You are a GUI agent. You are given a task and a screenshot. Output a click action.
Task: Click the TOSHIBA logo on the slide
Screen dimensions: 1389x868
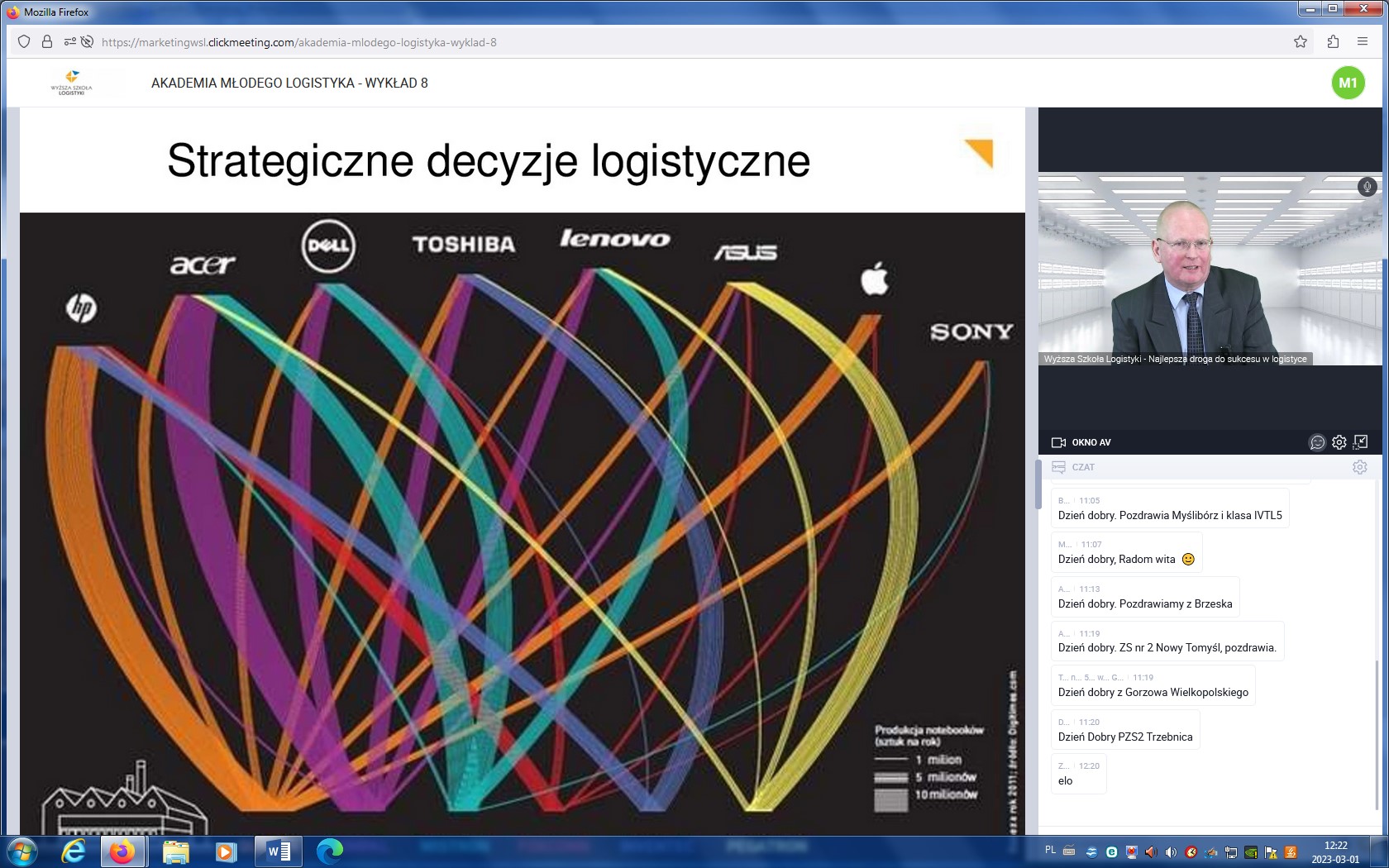point(464,244)
